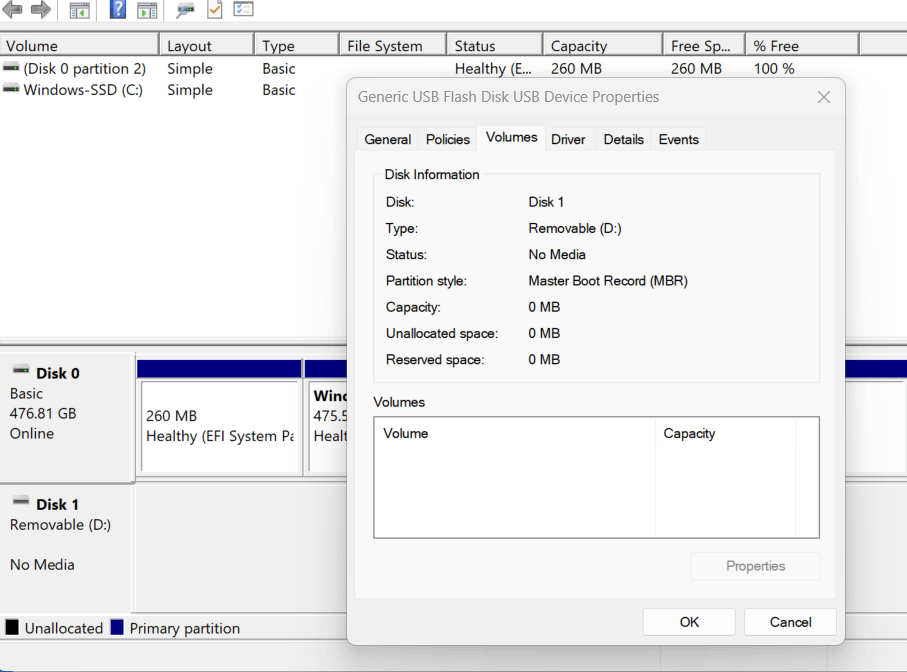This screenshot has height=672, width=907.
Task: Switch to the Policies tab
Action: click(448, 139)
